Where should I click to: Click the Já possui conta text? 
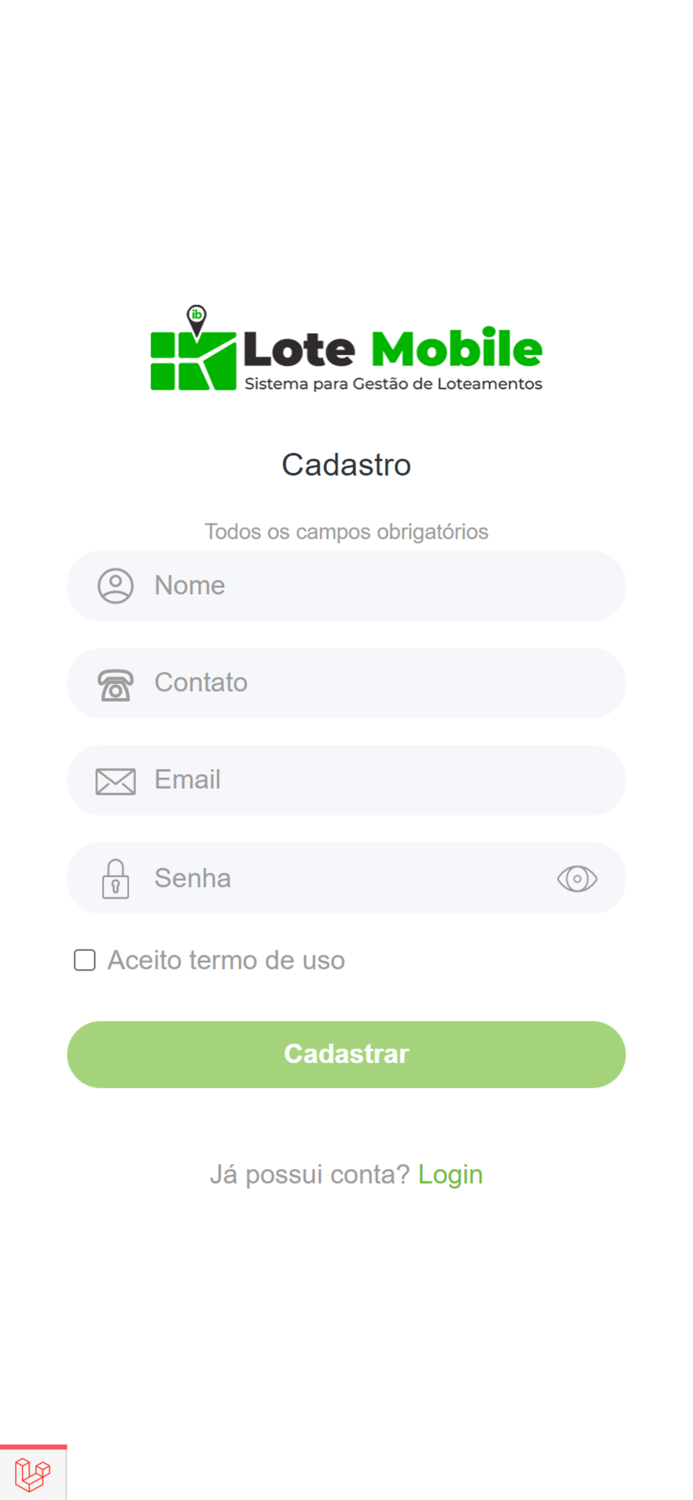pos(310,1174)
